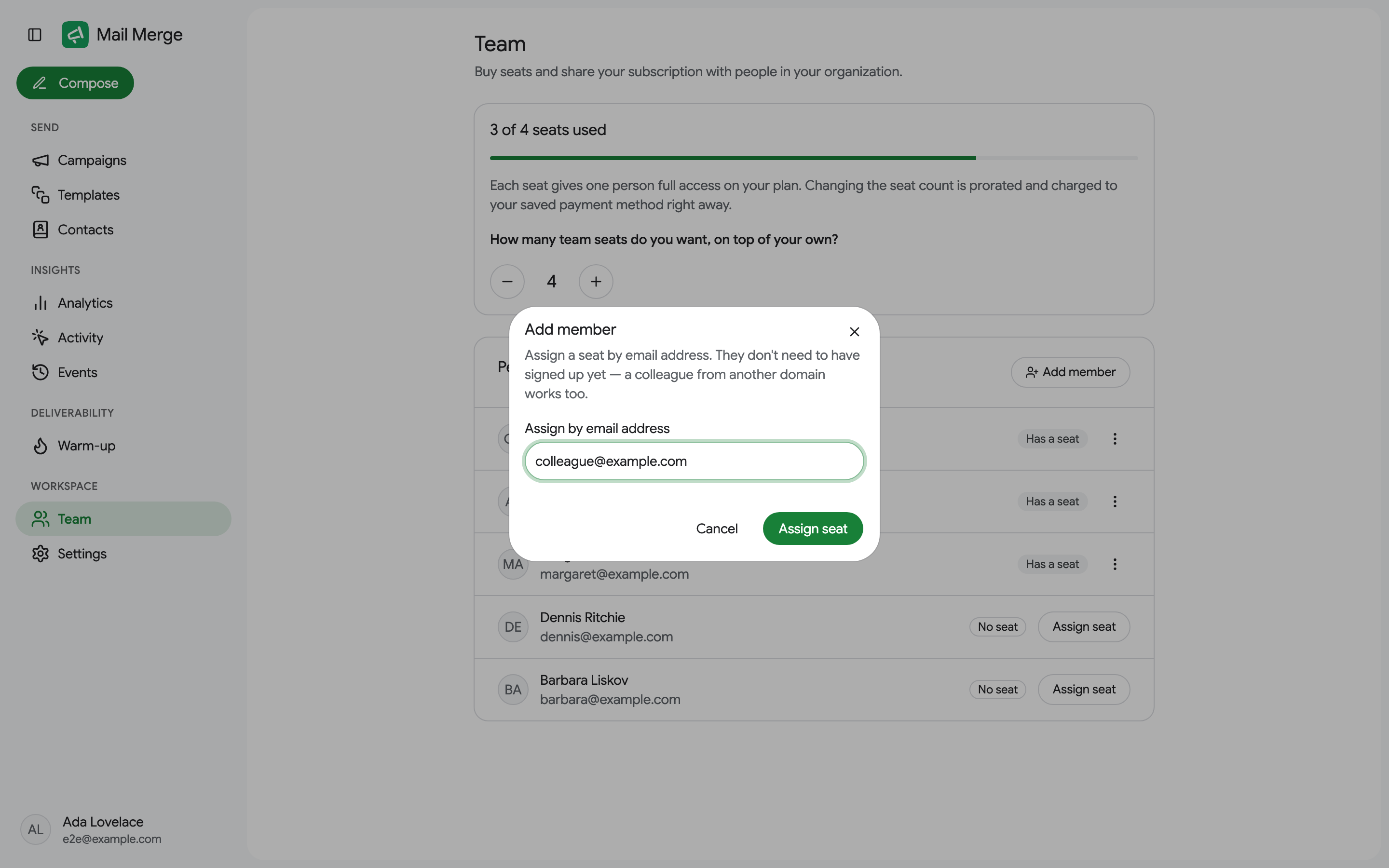Screen dimensions: 1389x868
Task: Open Analytics in sidebar
Action: [x=123, y=302]
